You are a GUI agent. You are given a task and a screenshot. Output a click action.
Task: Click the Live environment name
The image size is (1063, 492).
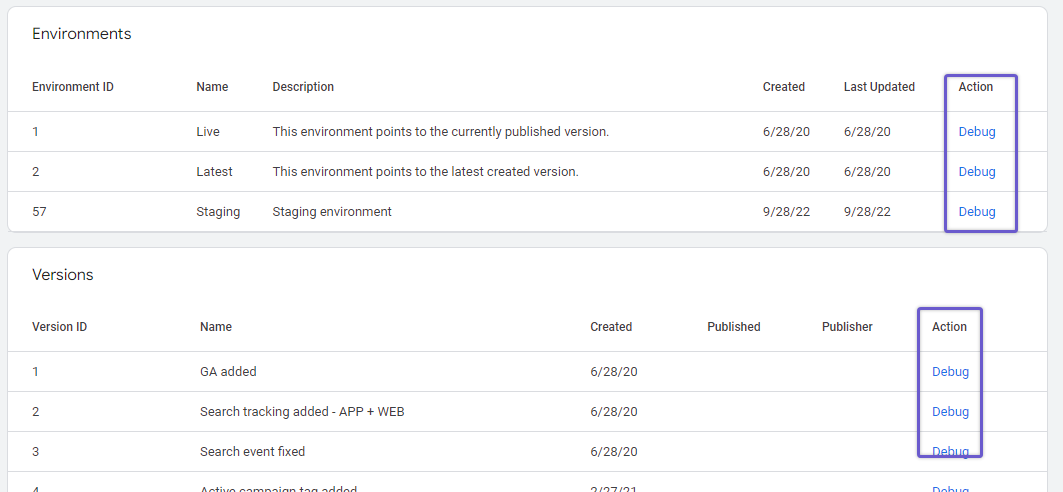tap(208, 131)
